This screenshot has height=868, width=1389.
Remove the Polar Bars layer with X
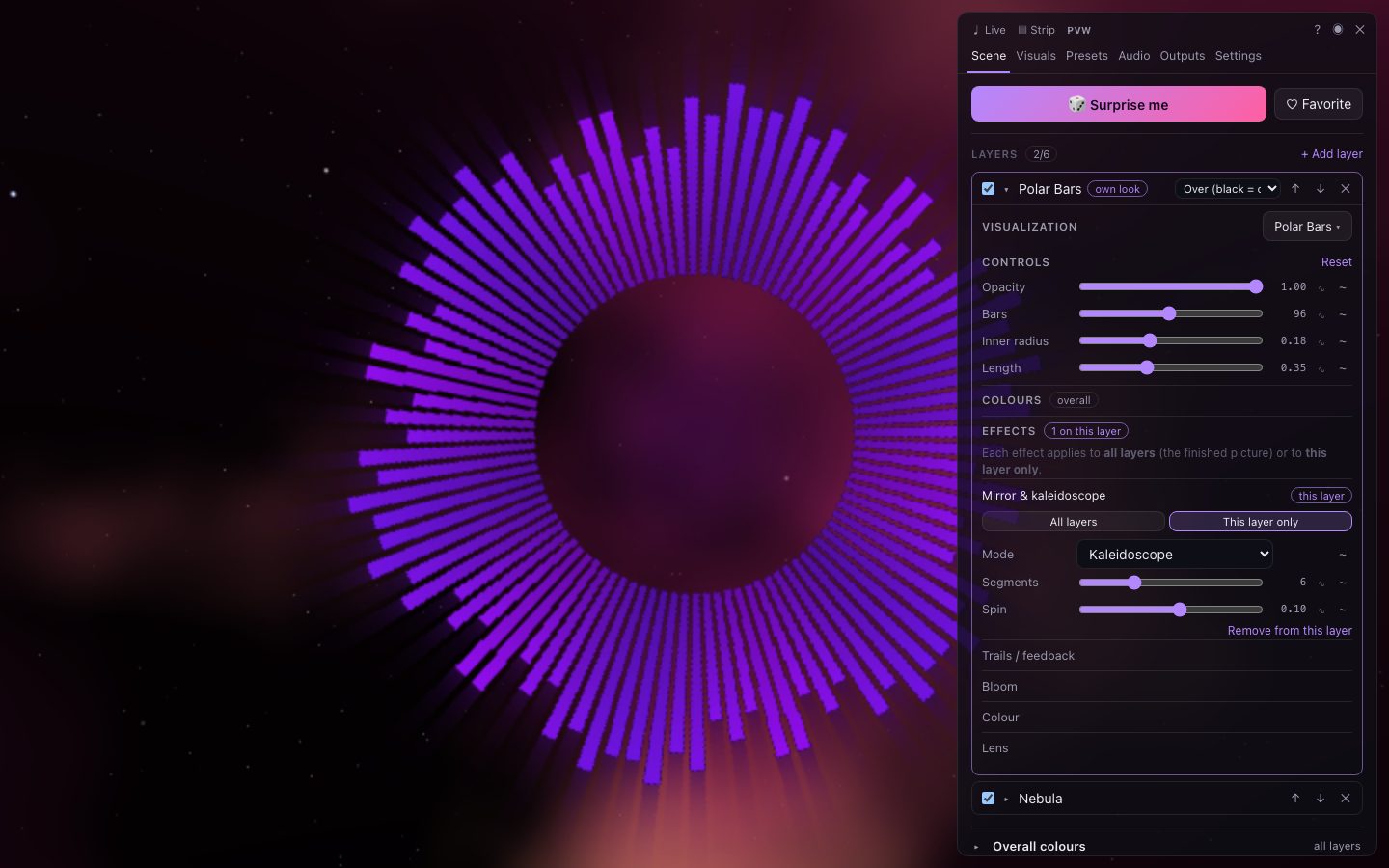[x=1346, y=189]
